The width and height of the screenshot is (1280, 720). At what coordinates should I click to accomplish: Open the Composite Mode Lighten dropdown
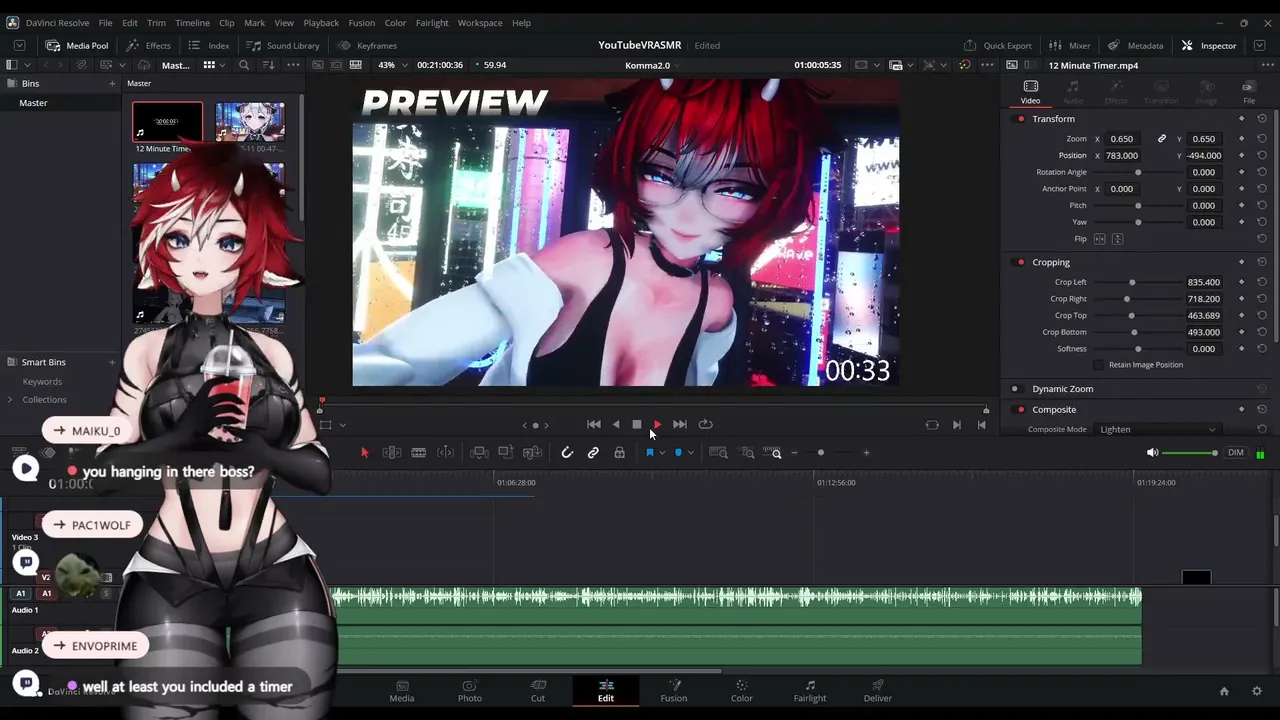[x=1157, y=430]
